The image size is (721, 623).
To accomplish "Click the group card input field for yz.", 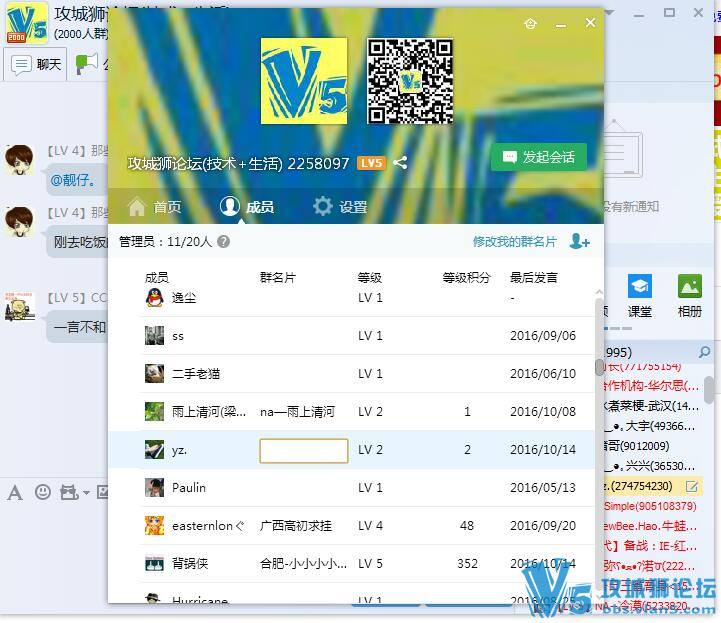I will click(x=303, y=450).
